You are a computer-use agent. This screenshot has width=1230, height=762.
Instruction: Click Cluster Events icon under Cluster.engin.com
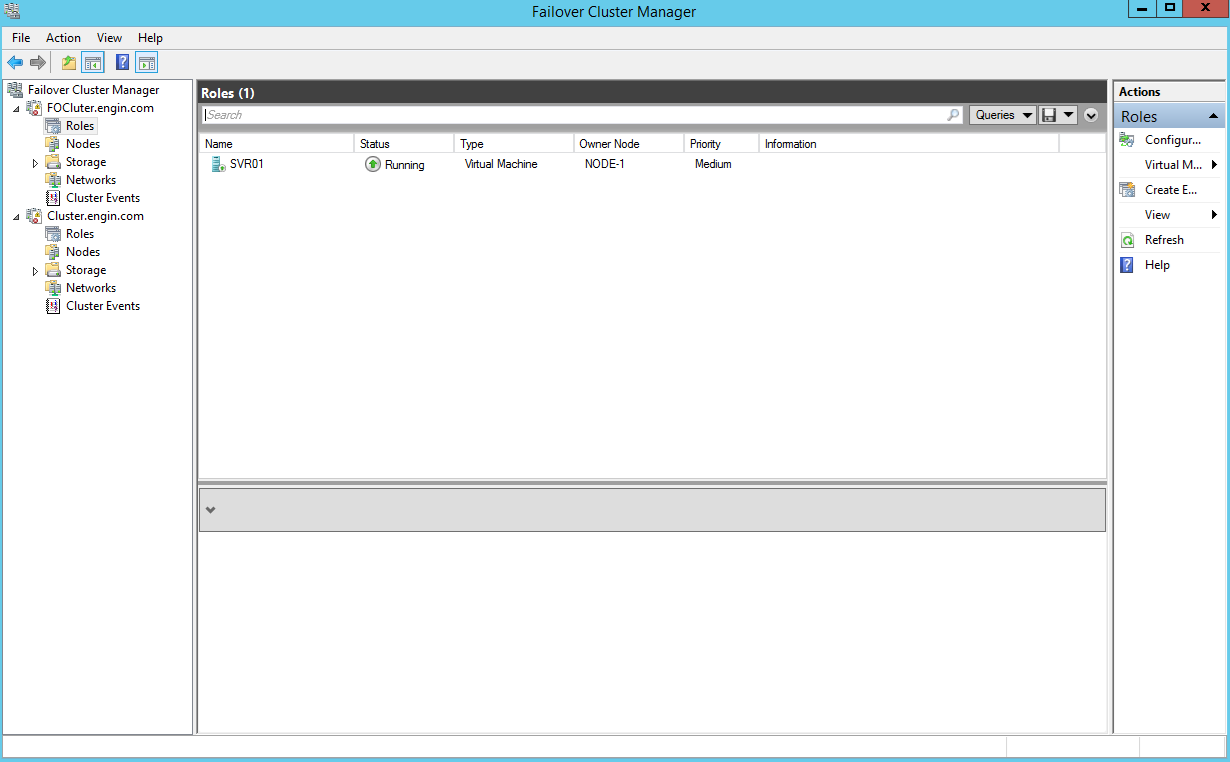[x=53, y=306]
